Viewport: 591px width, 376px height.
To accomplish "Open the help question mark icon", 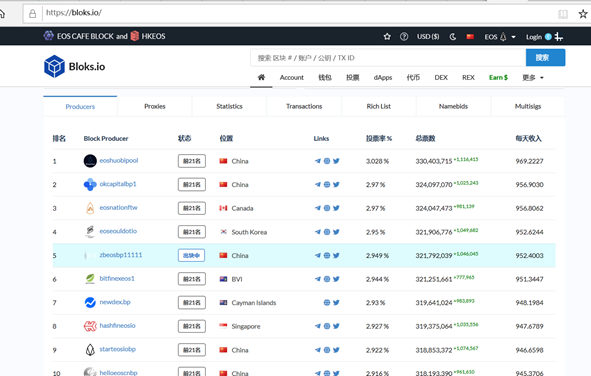I will click(404, 37).
